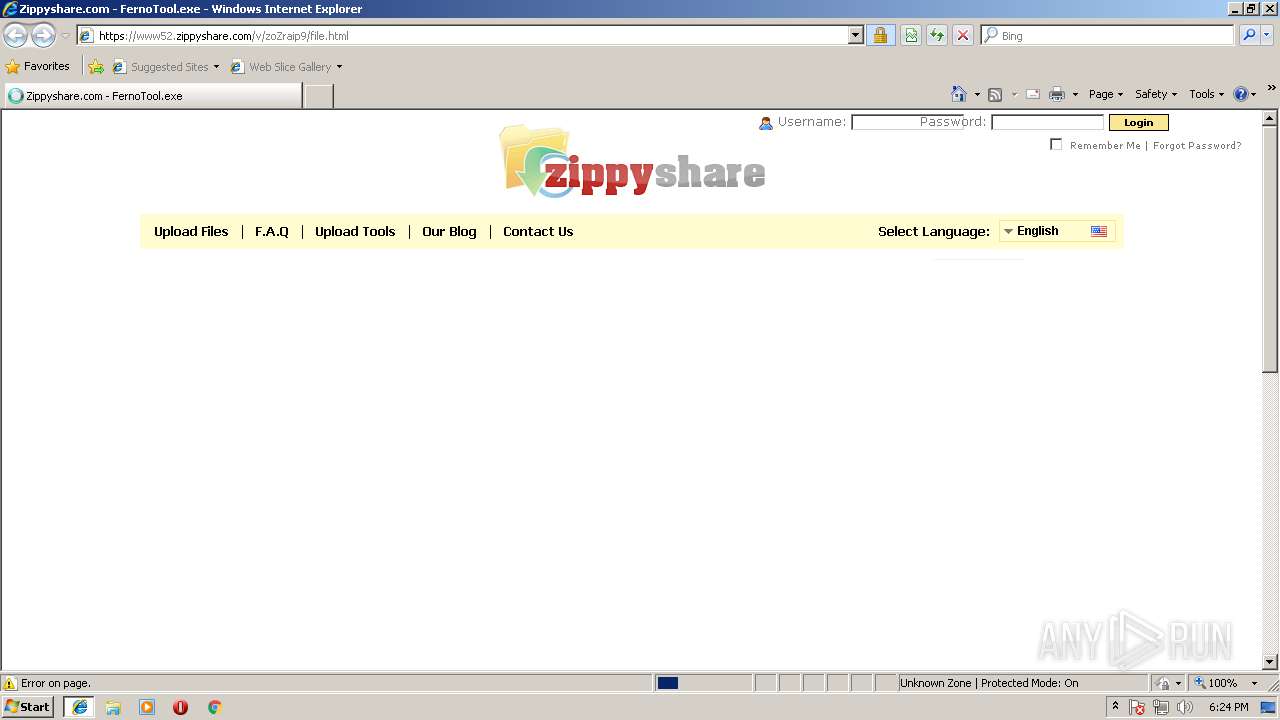1280x720 pixels.
Task: Toggle the Remember Me checkbox
Action: click(1056, 145)
